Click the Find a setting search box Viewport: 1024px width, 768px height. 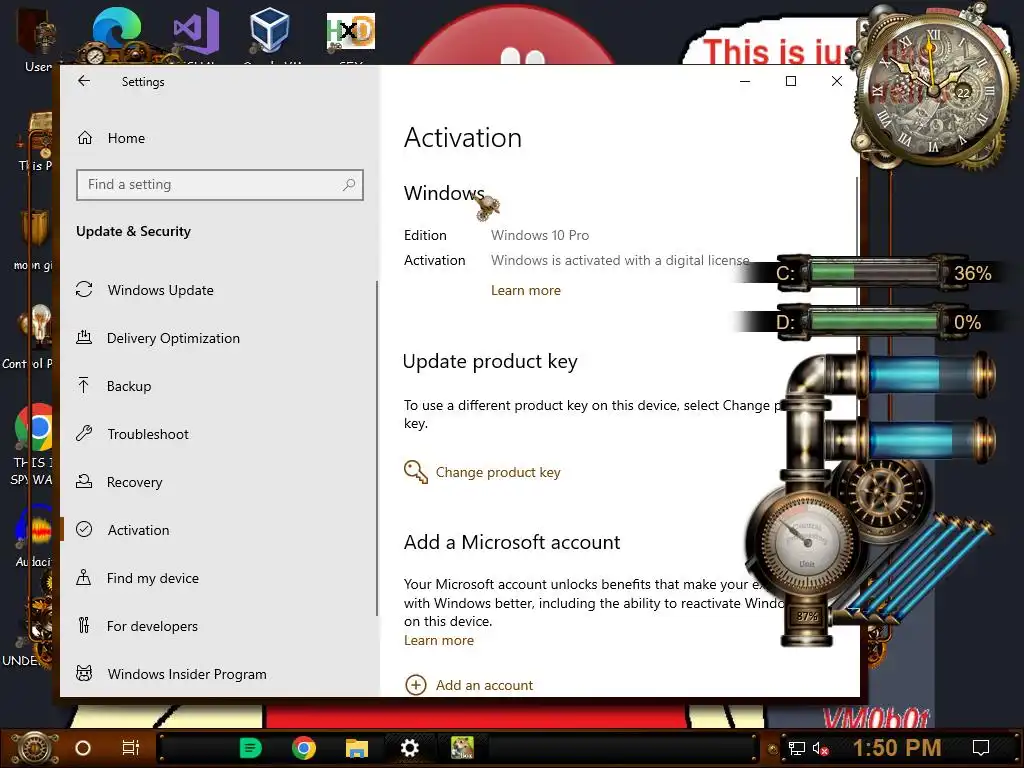tap(219, 185)
